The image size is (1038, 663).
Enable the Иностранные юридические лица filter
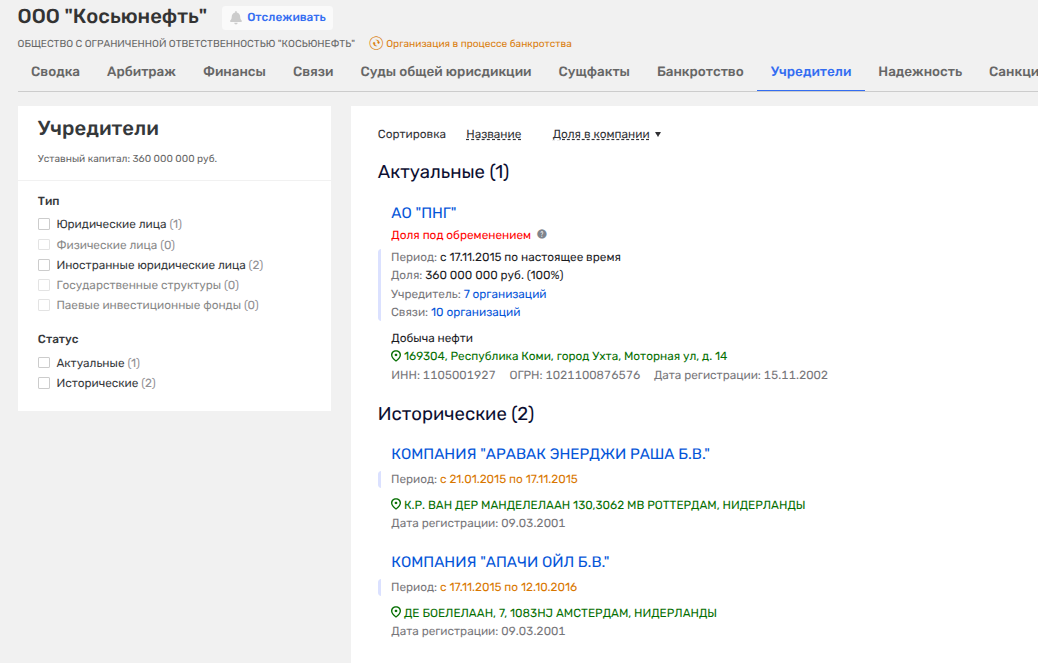pyautogui.click(x=44, y=265)
